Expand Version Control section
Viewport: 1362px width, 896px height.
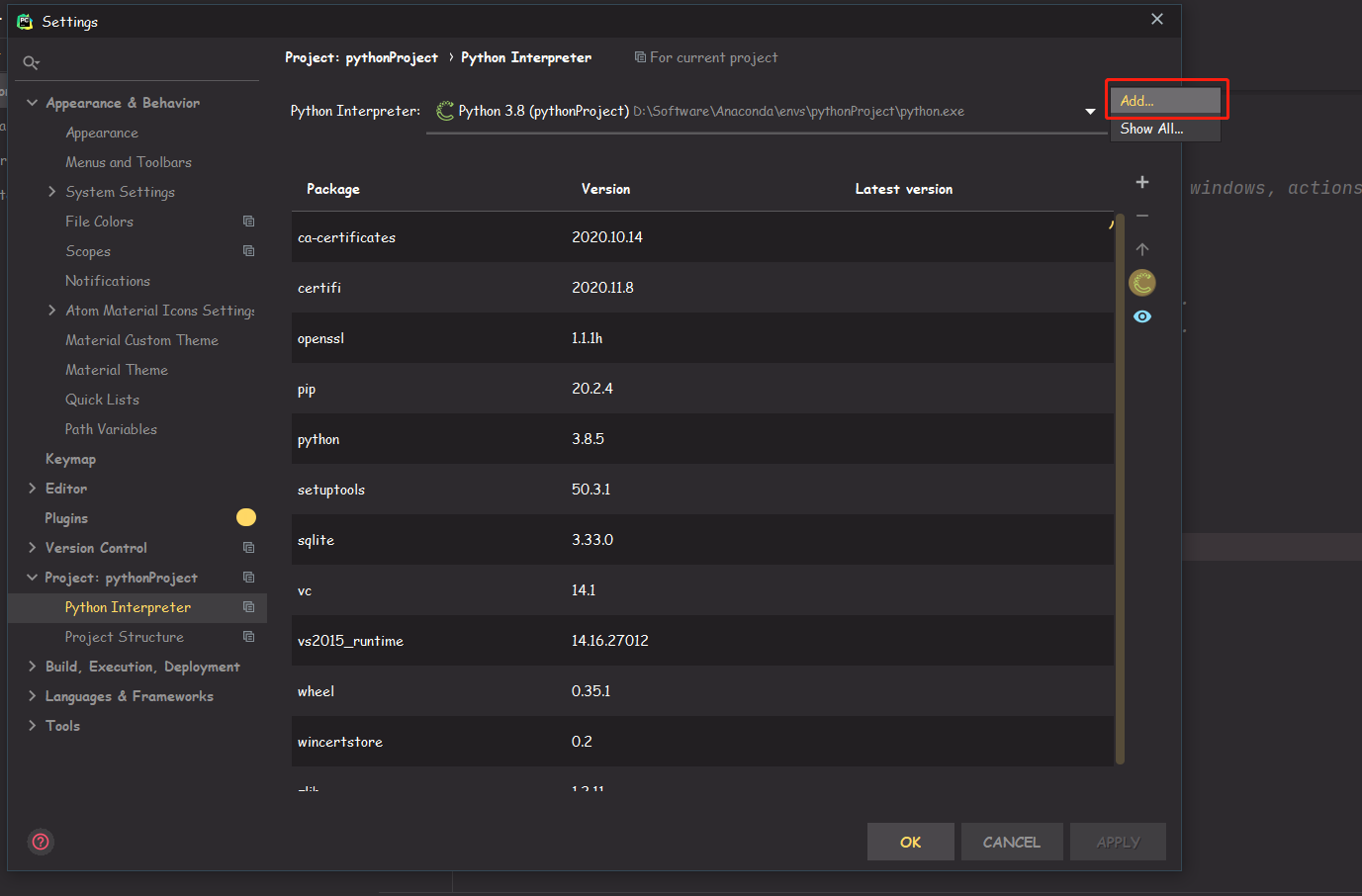coord(33,548)
